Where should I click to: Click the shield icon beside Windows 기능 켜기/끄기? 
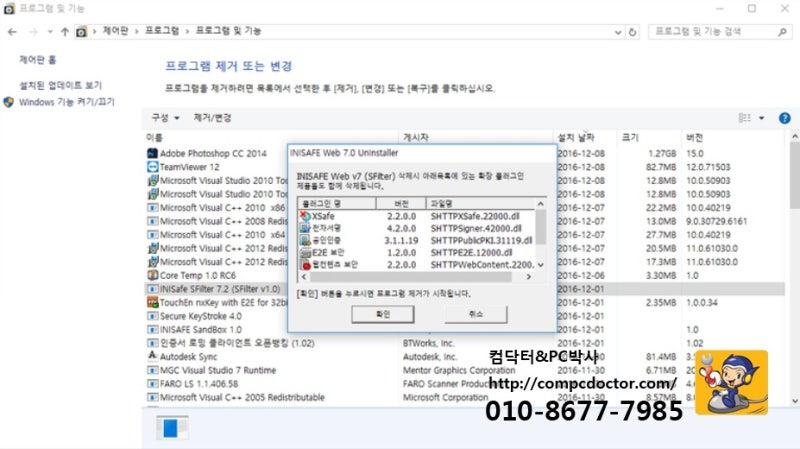9,102
